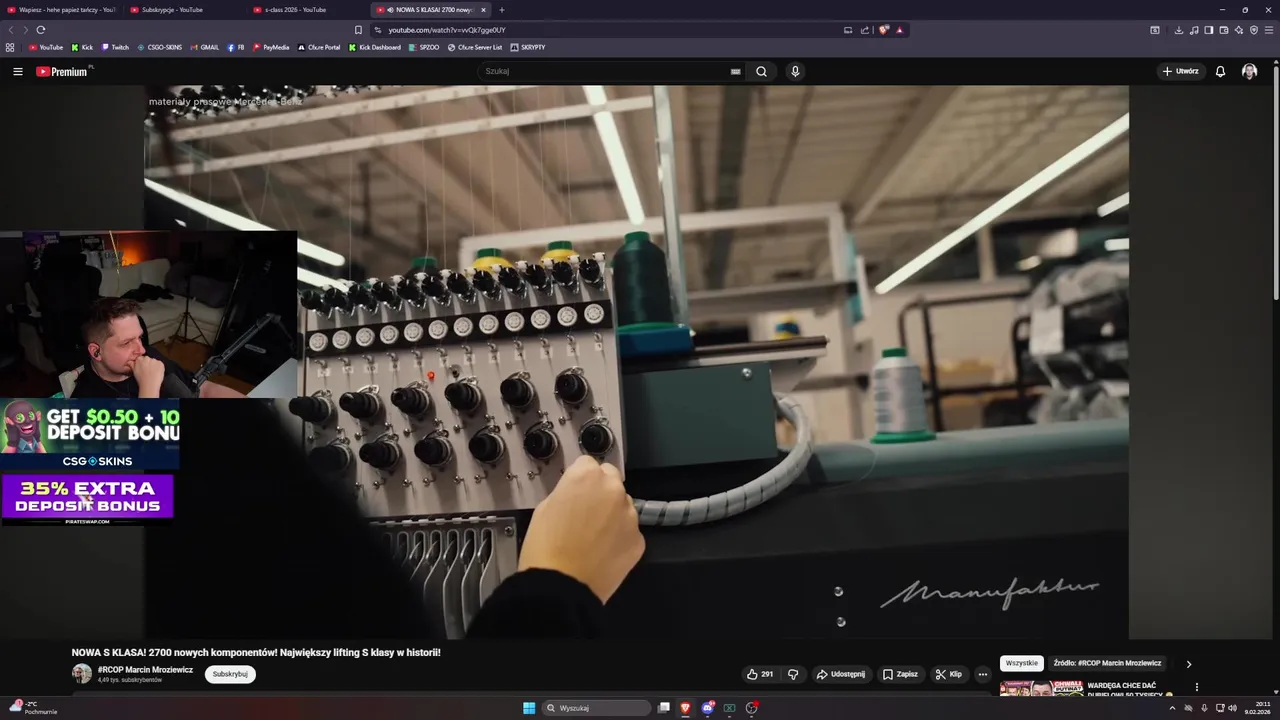Open #RCOP Marcin Mroziewicz channel name
Image resolution: width=1280 pixels, height=720 pixels.
coord(145,669)
